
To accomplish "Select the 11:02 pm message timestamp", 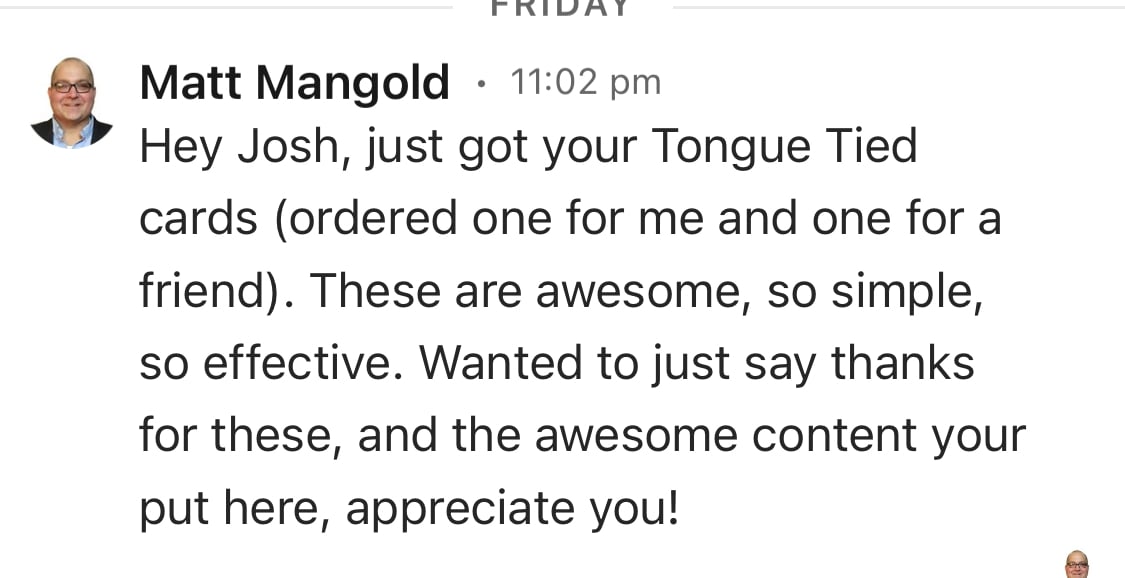I will [585, 82].
